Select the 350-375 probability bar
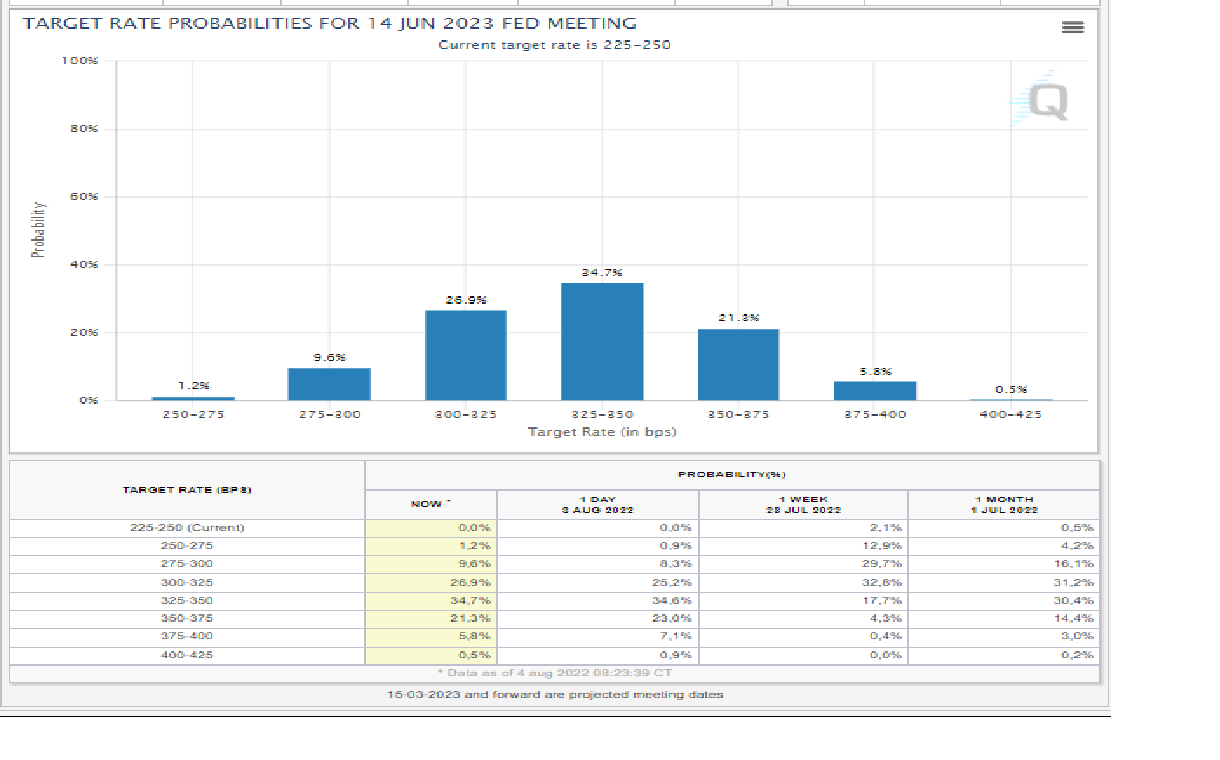 click(738, 364)
